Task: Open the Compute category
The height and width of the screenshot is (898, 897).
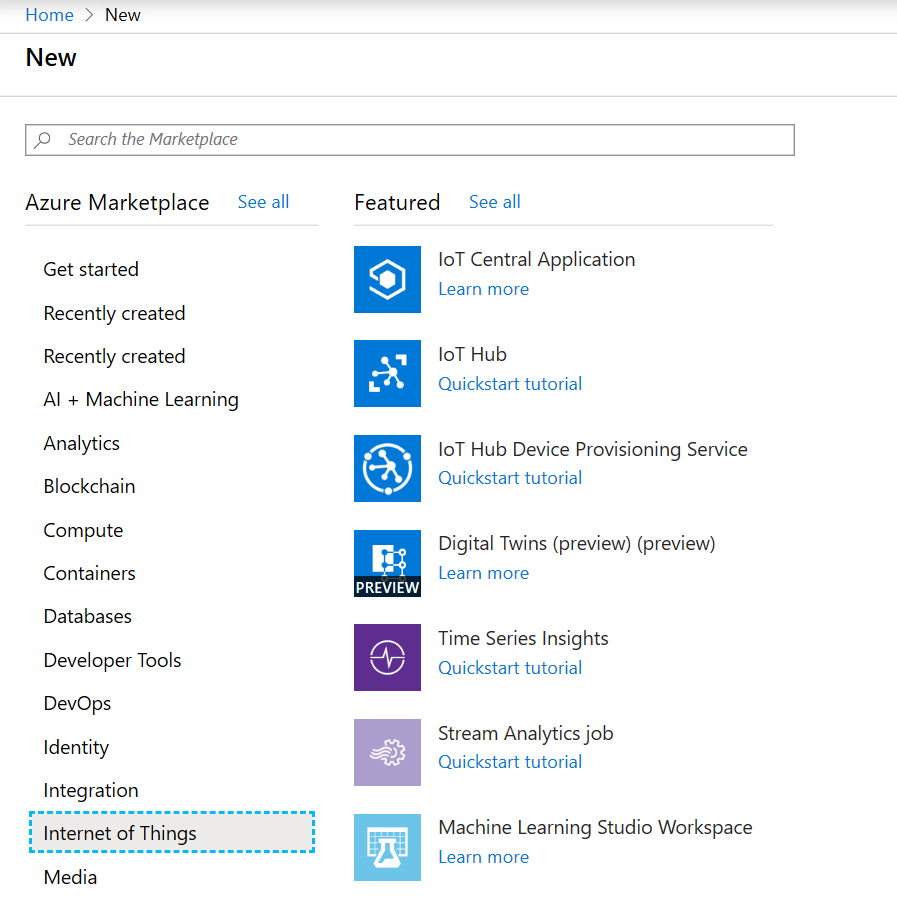Action: click(83, 531)
